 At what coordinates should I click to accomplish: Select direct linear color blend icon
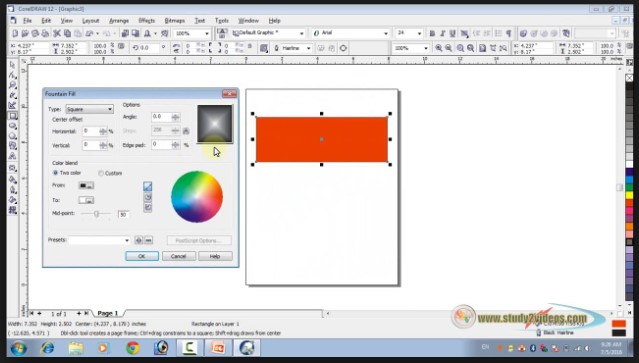(x=148, y=187)
